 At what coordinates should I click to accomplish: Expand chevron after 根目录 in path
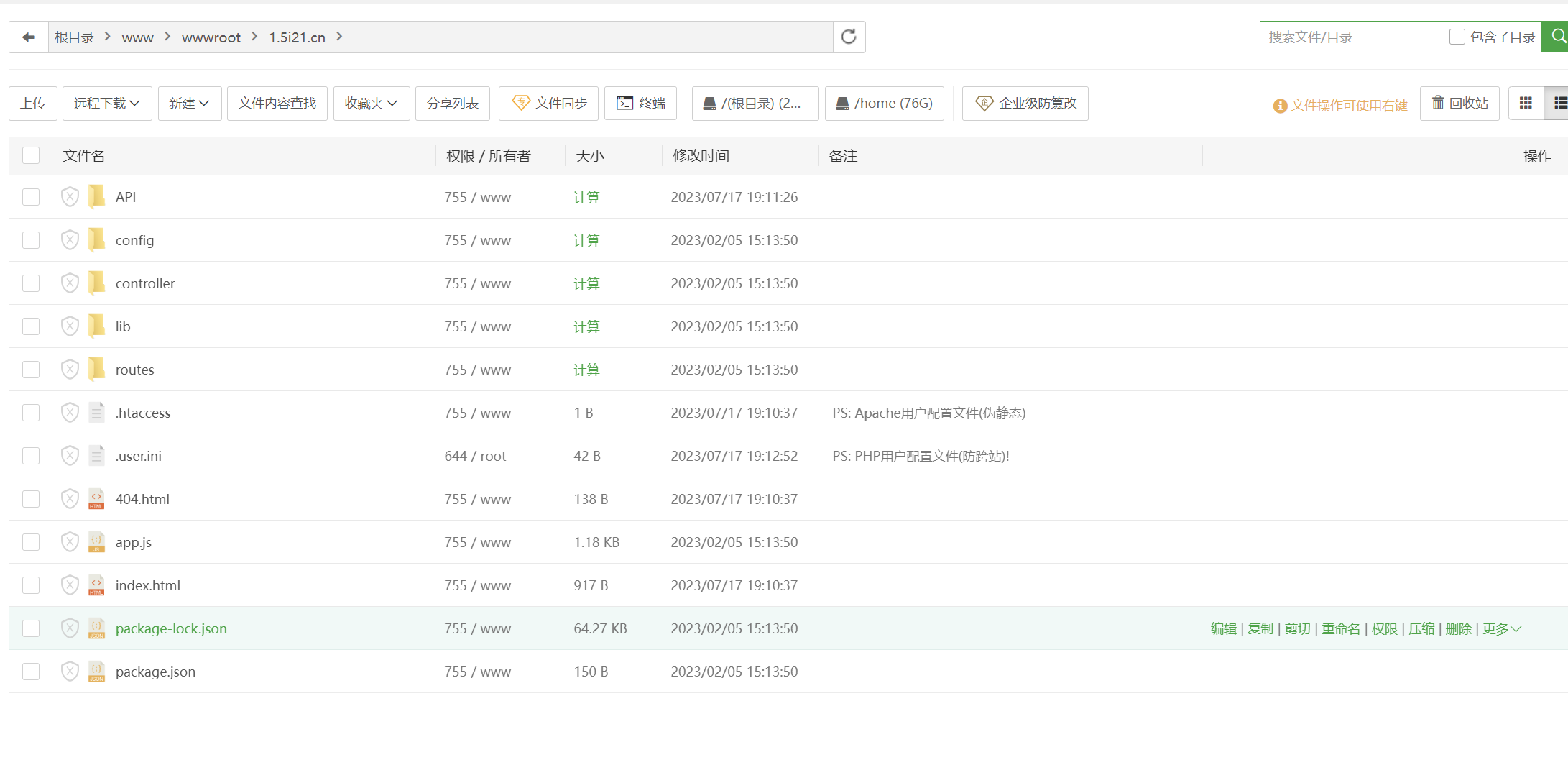pyautogui.click(x=107, y=37)
